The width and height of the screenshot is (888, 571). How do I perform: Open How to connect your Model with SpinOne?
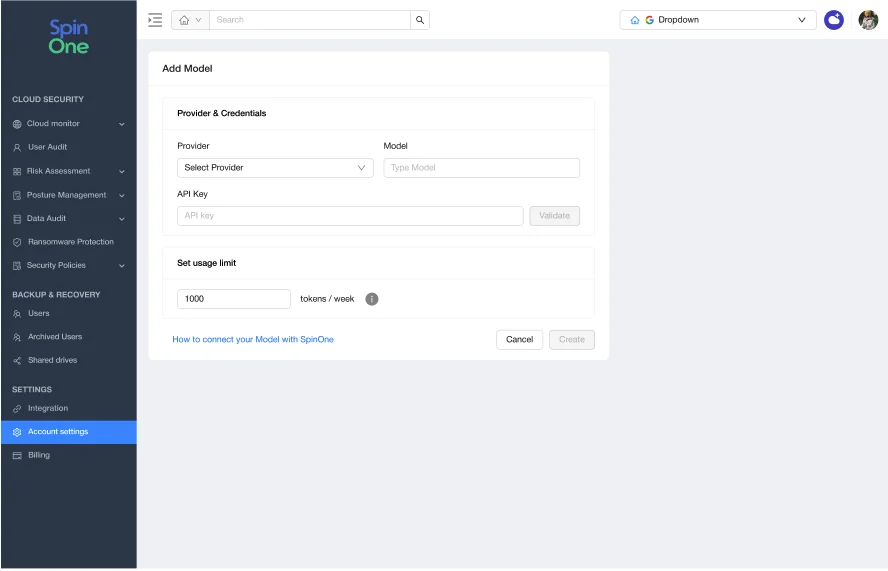pyautogui.click(x=253, y=340)
